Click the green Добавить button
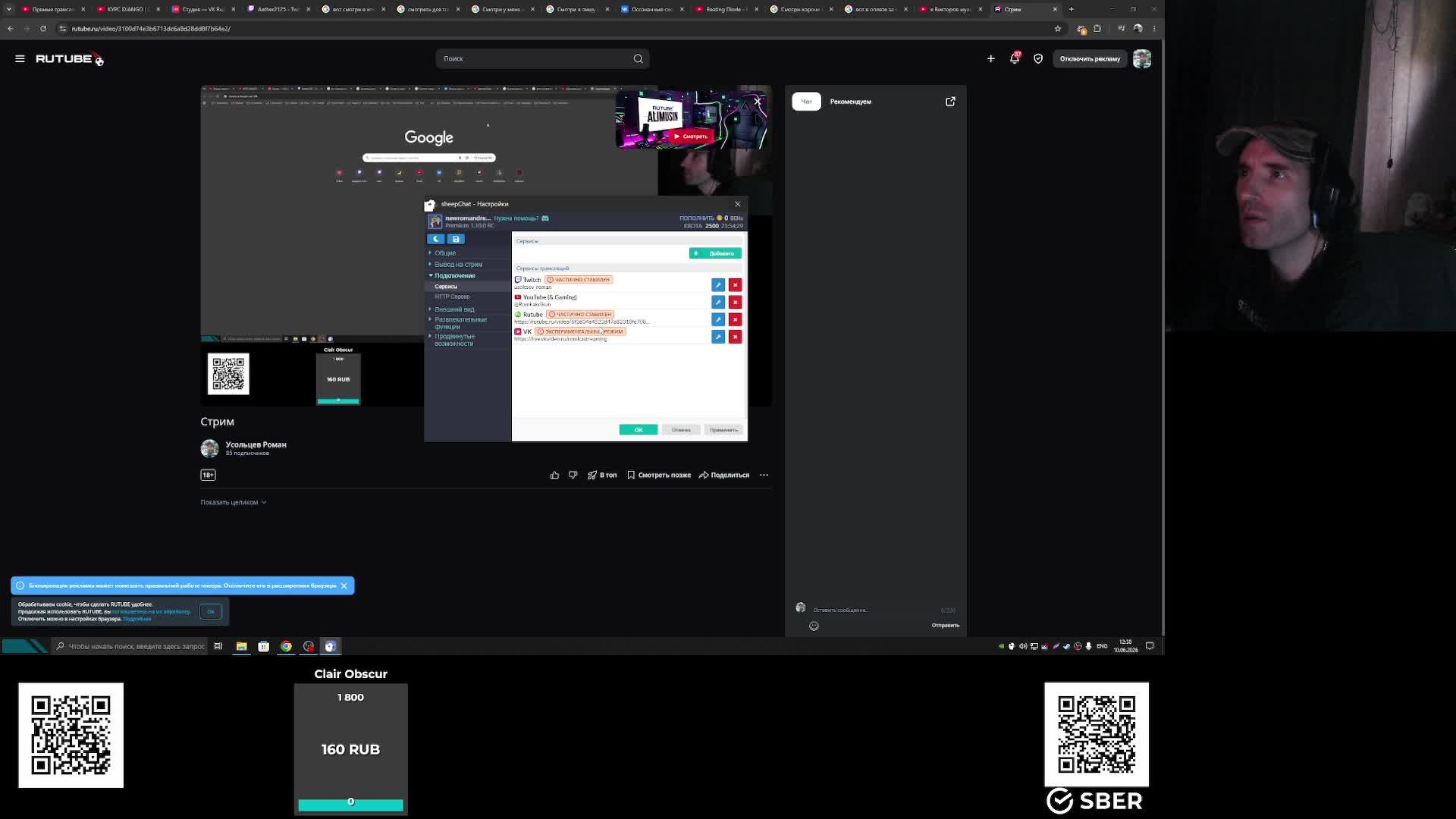1456x819 pixels. [x=715, y=253]
